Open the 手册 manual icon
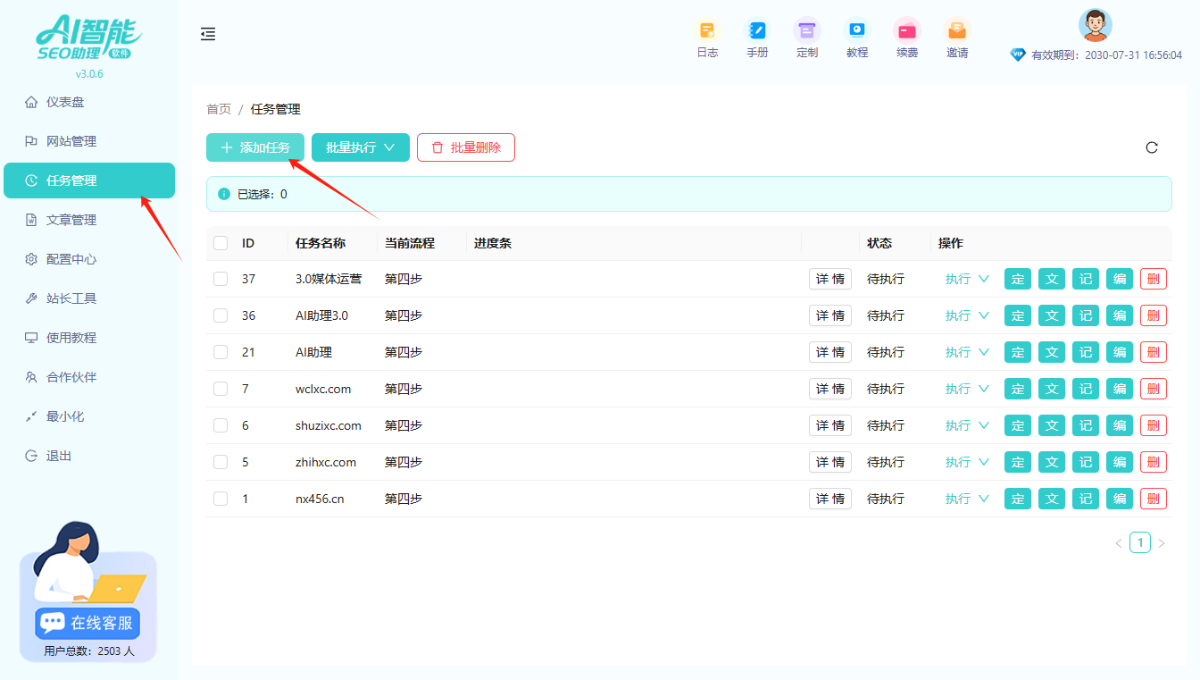Viewport: 1200px width, 680px height. pyautogui.click(x=757, y=38)
